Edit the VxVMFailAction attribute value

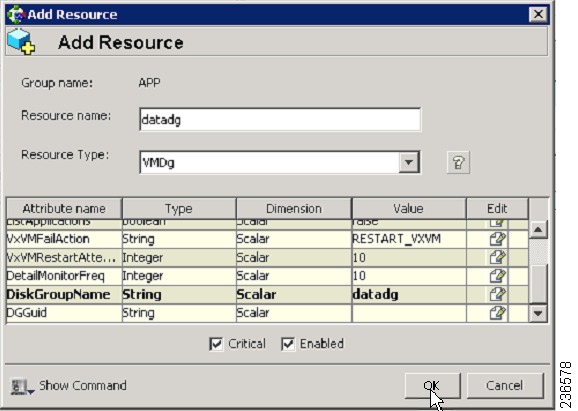click(x=497, y=239)
